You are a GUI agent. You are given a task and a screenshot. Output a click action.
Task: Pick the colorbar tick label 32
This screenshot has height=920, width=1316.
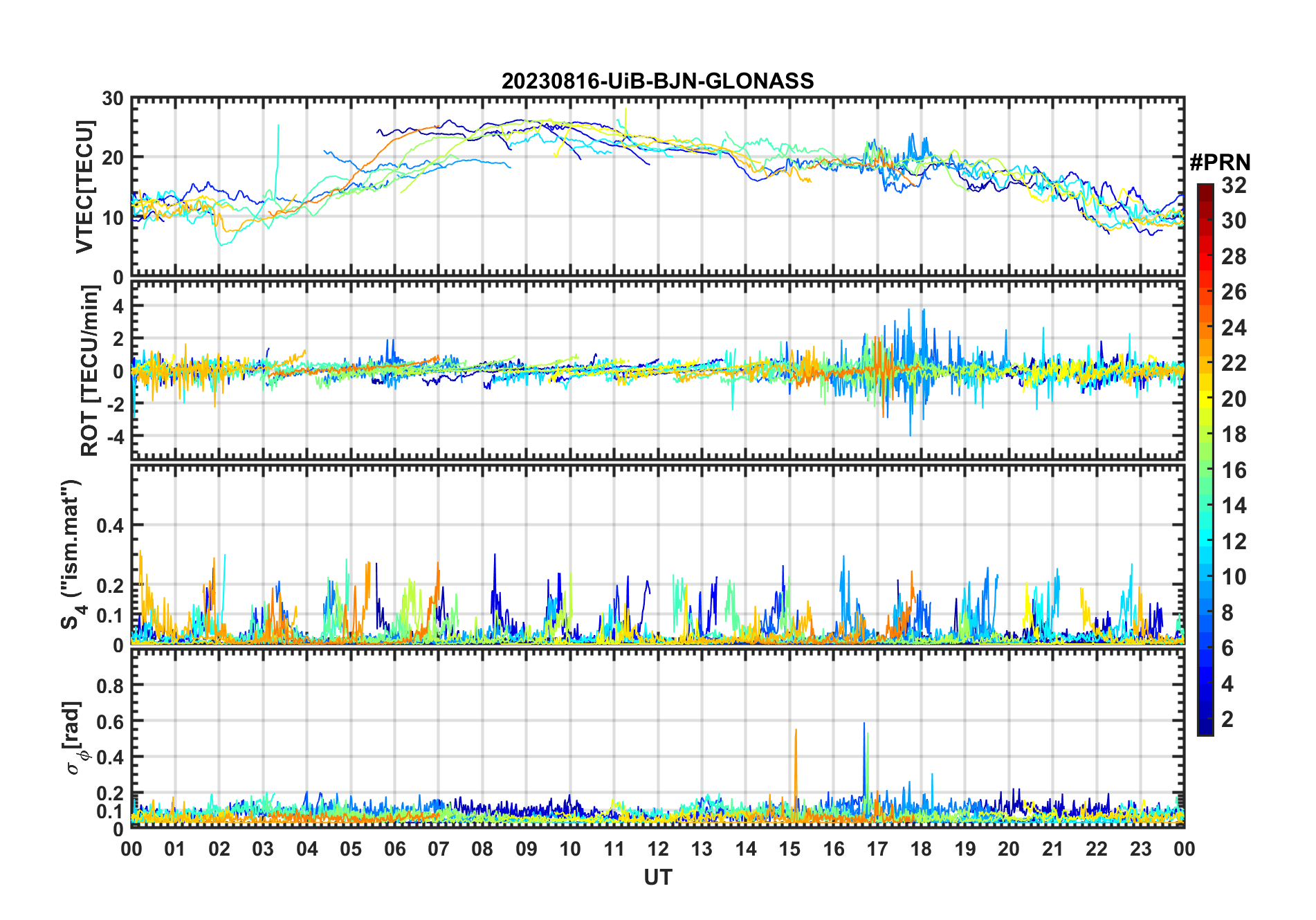[x=1234, y=185]
